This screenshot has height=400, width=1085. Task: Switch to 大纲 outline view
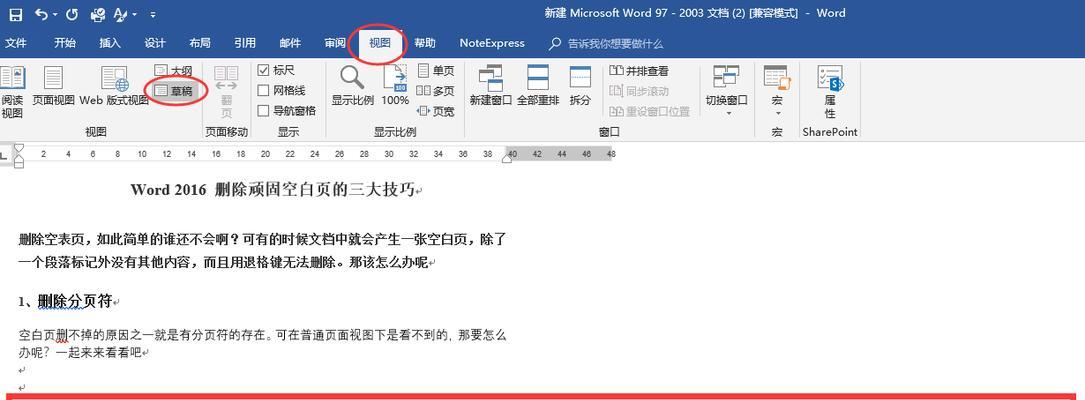coord(173,71)
